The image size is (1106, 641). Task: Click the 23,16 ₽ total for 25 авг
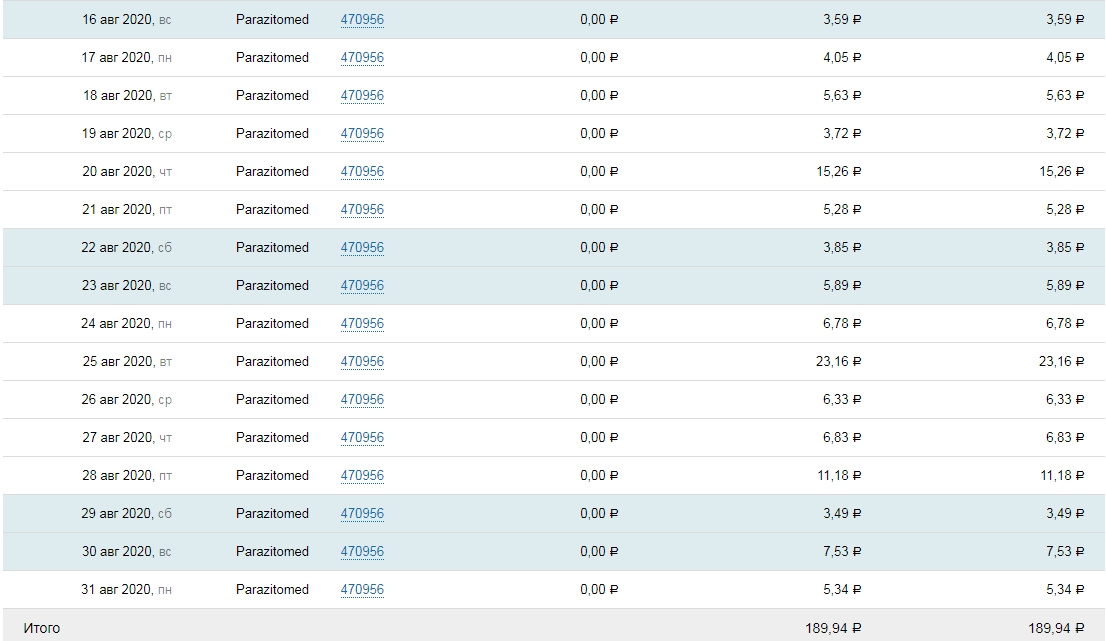(x=1061, y=362)
